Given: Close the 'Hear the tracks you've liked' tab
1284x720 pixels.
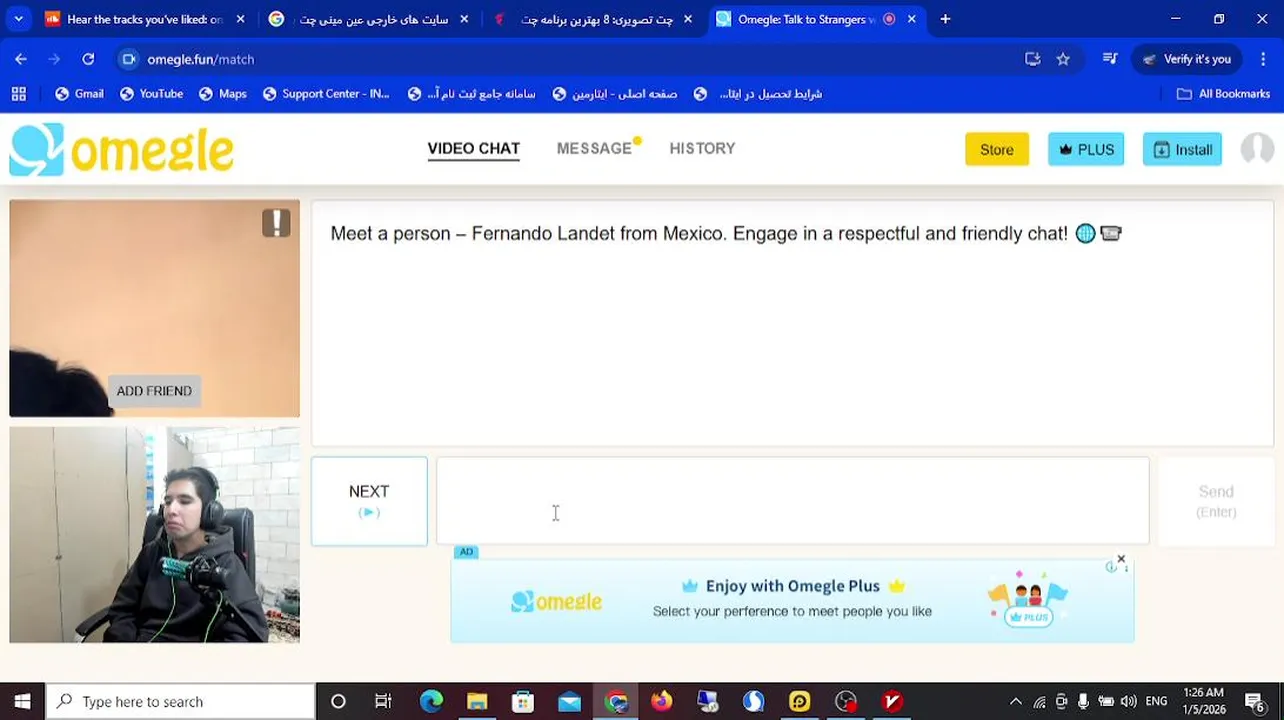Looking at the screenshot, I should pyautogui.click(x=240, y=19).
